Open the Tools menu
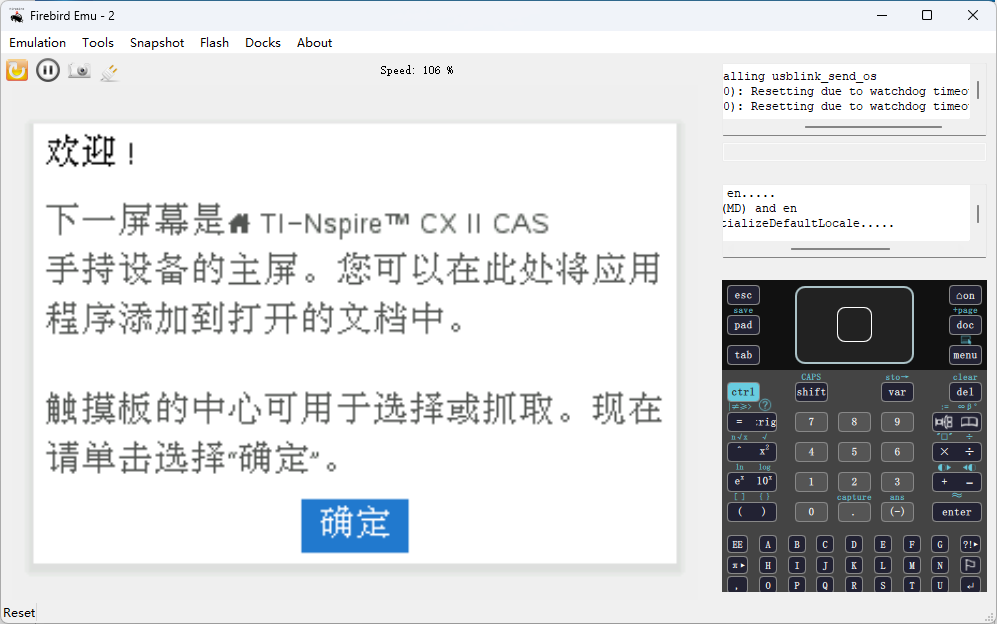 98,43
